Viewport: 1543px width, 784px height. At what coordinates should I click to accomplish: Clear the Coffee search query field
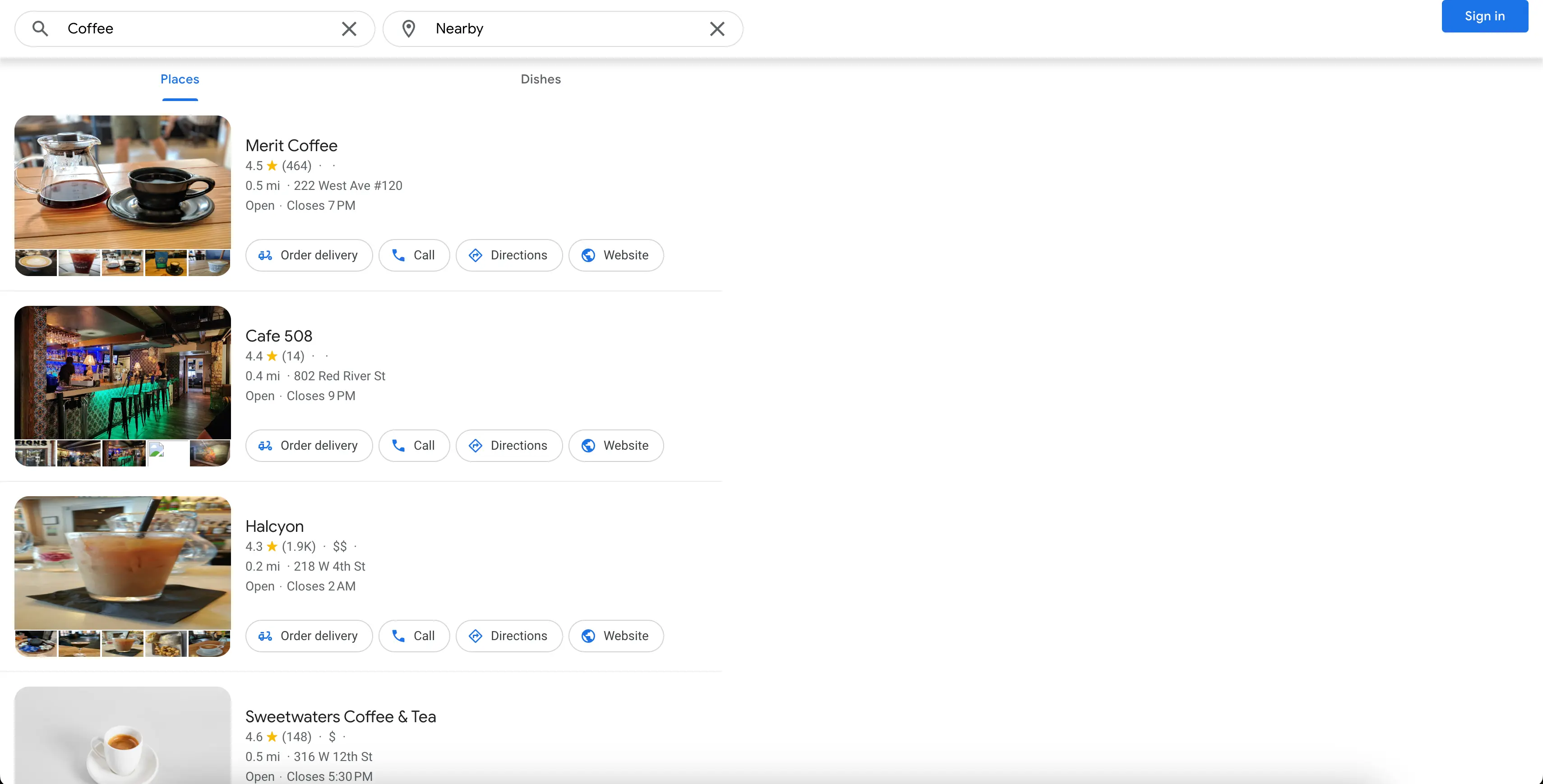(x=350, y=28)
